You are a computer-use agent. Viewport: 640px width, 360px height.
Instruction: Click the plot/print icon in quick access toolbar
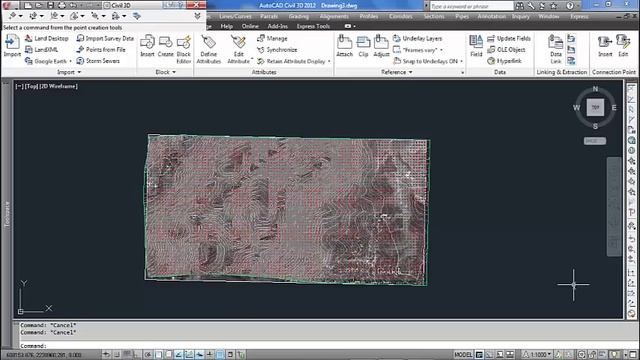(x=62, y=5)
